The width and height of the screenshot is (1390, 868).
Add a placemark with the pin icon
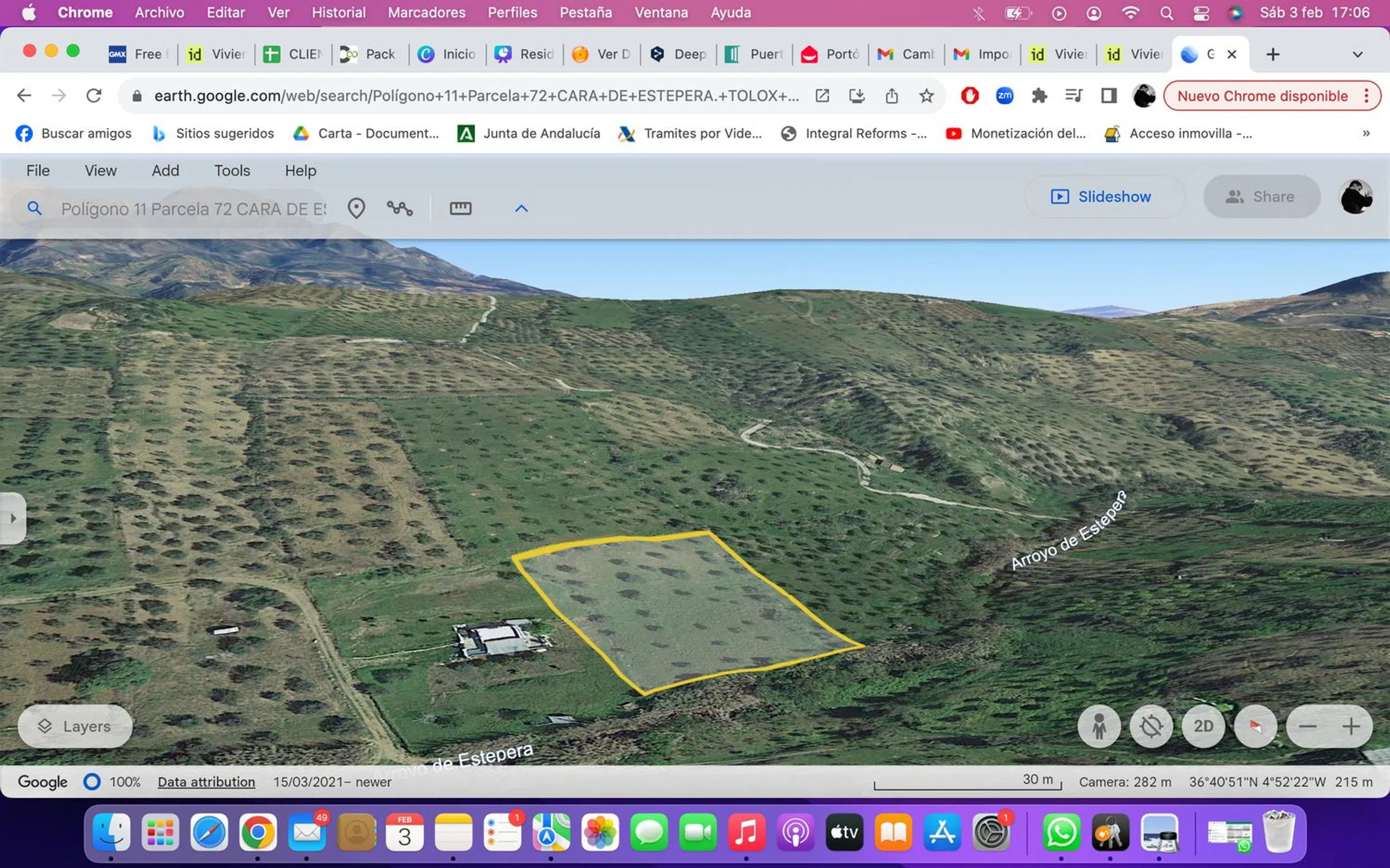pos(356,208)
